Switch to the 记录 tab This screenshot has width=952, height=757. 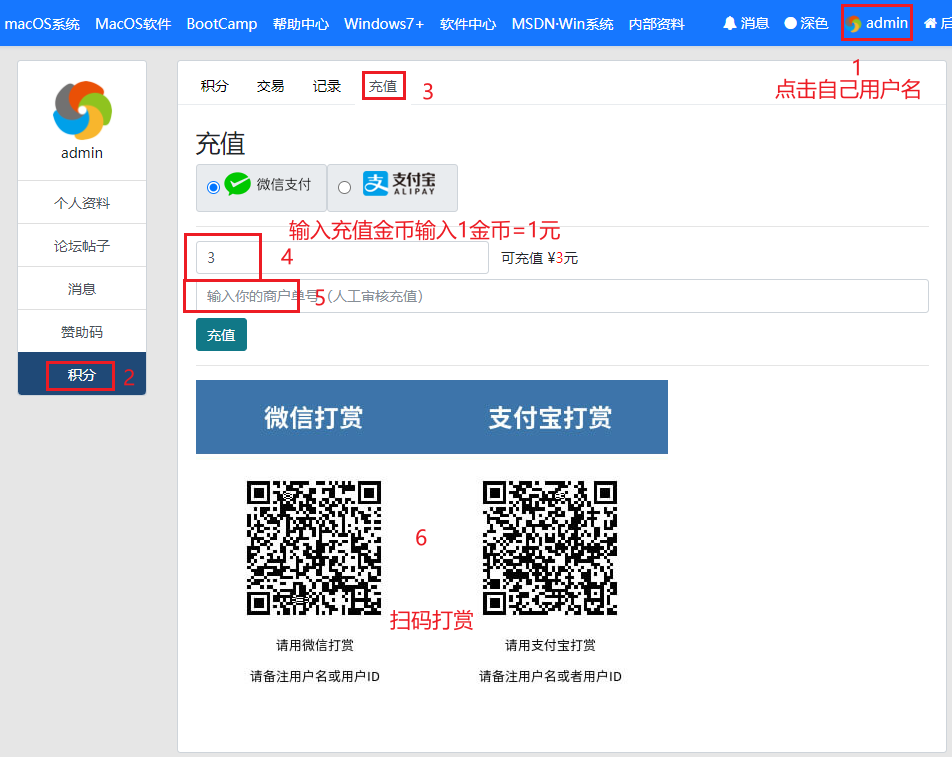pyautogui.click(x=327, y=86)
